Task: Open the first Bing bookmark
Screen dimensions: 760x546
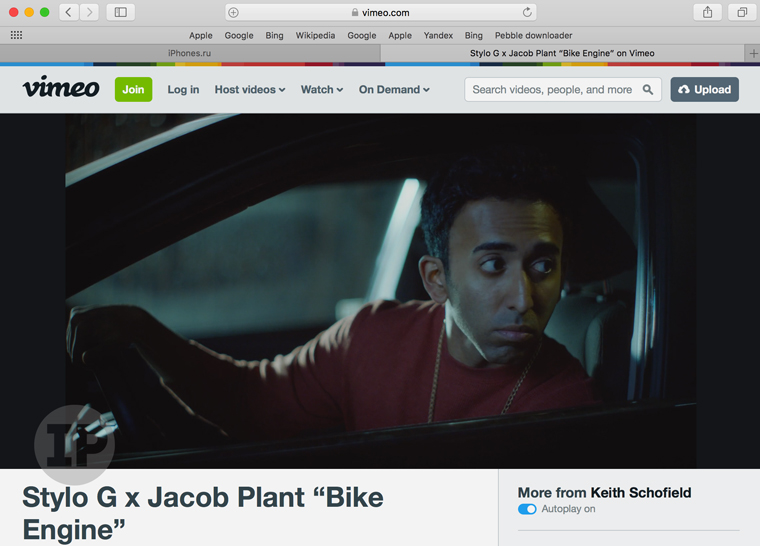Action: [x=274, y=35]
